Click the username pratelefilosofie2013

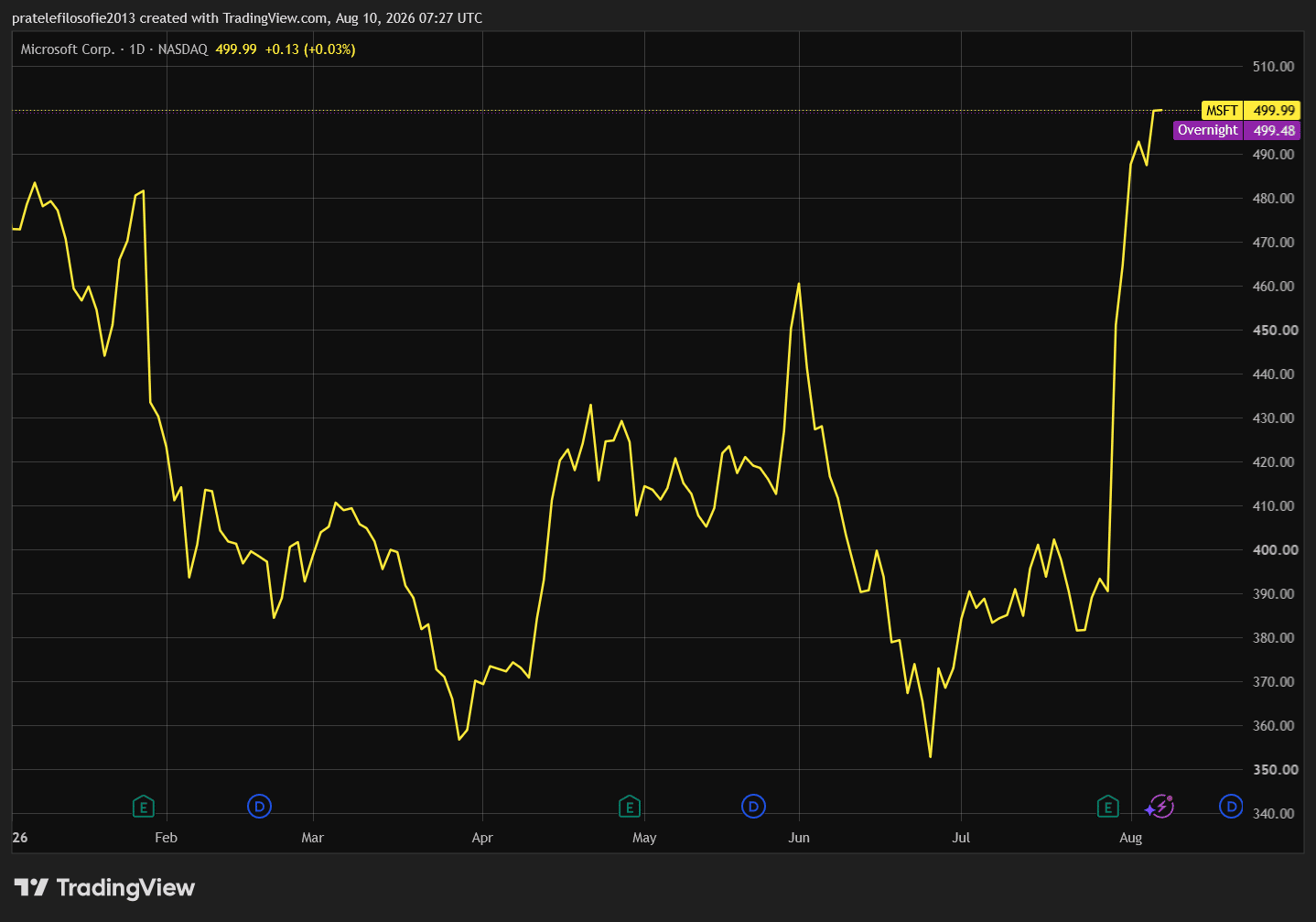click(x=73, y=18)
